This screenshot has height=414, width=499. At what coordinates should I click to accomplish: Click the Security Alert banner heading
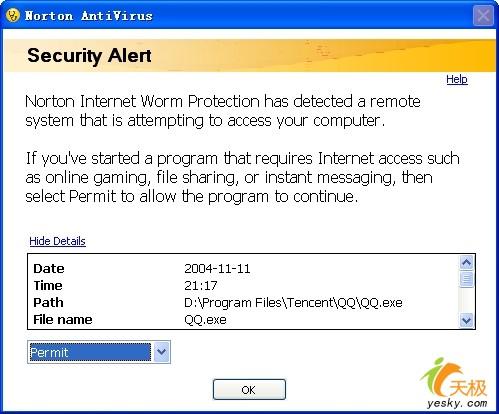tap(89, 55)
